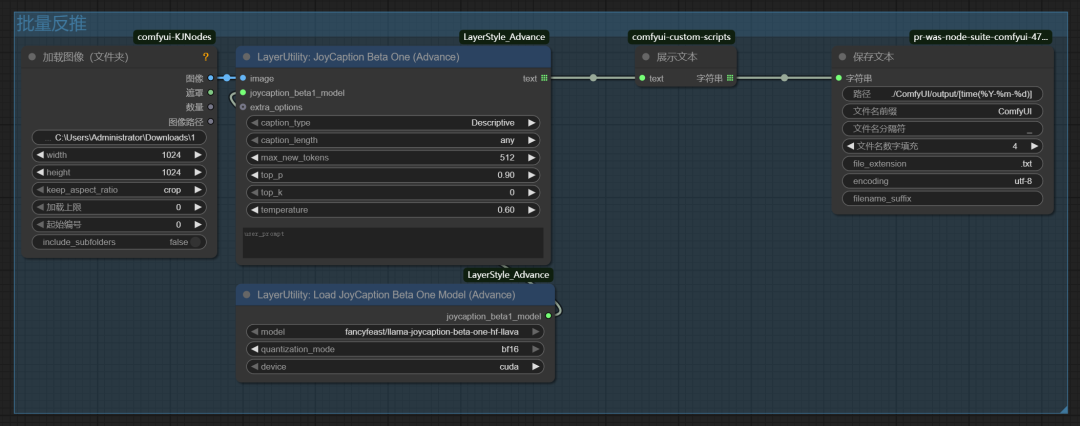1080x426 pixels.
Task: Click the user_prompt text area
Action: pos(393,243)
